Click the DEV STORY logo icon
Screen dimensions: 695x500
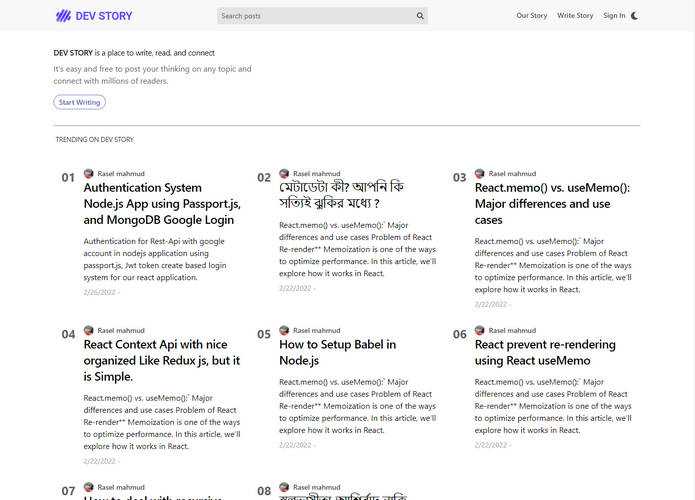pos(63,16)
